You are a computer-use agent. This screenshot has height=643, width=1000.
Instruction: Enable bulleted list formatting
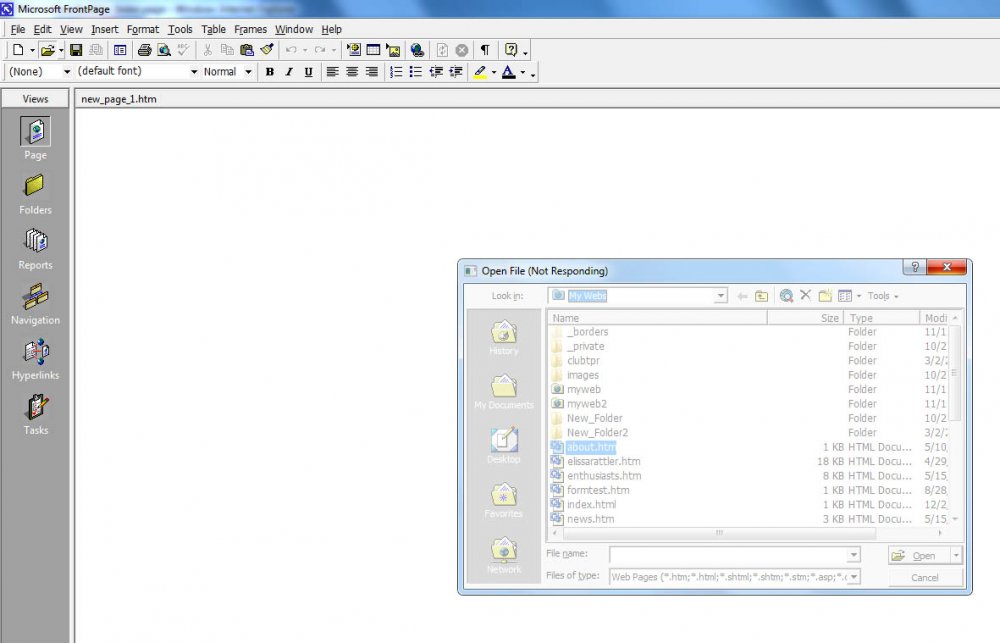(417, 71)
